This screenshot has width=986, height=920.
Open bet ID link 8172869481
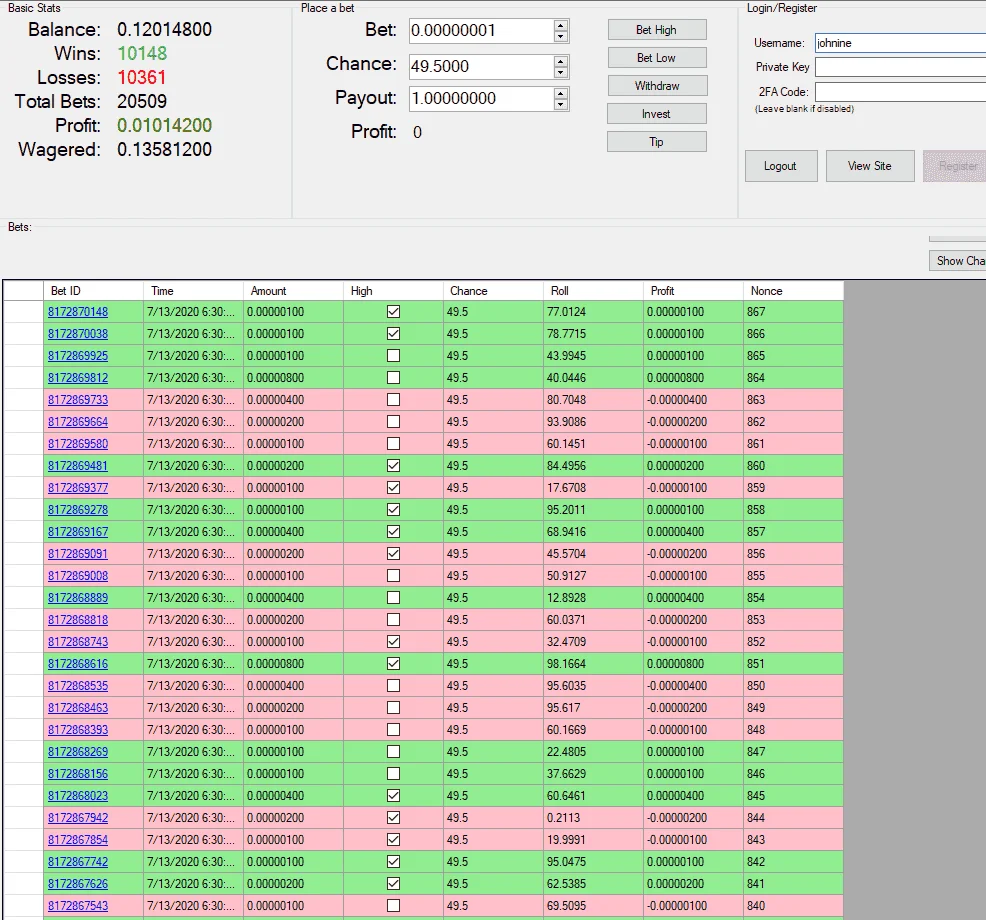click(x=78, y=466)
